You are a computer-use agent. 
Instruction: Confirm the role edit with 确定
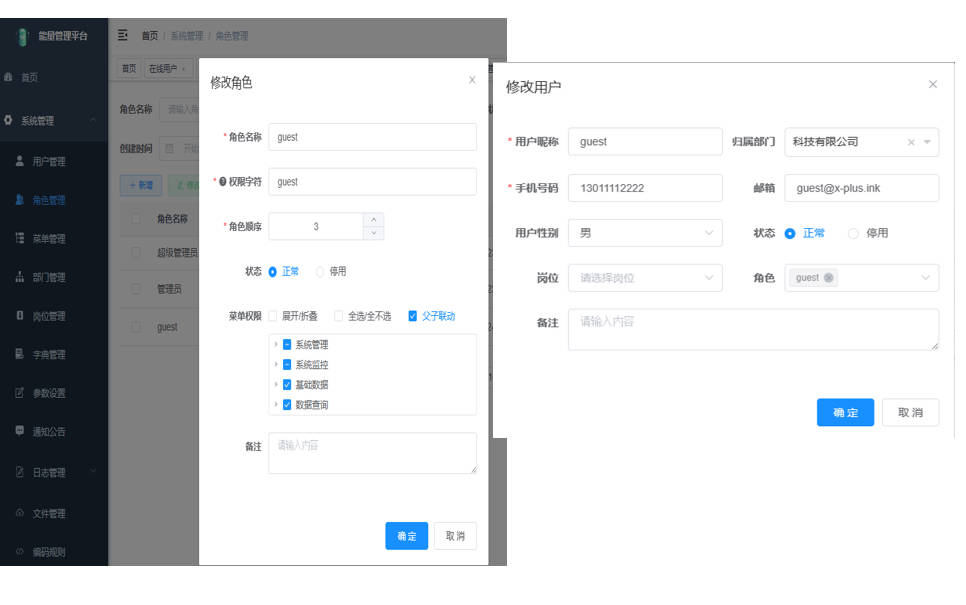point(406,536)
